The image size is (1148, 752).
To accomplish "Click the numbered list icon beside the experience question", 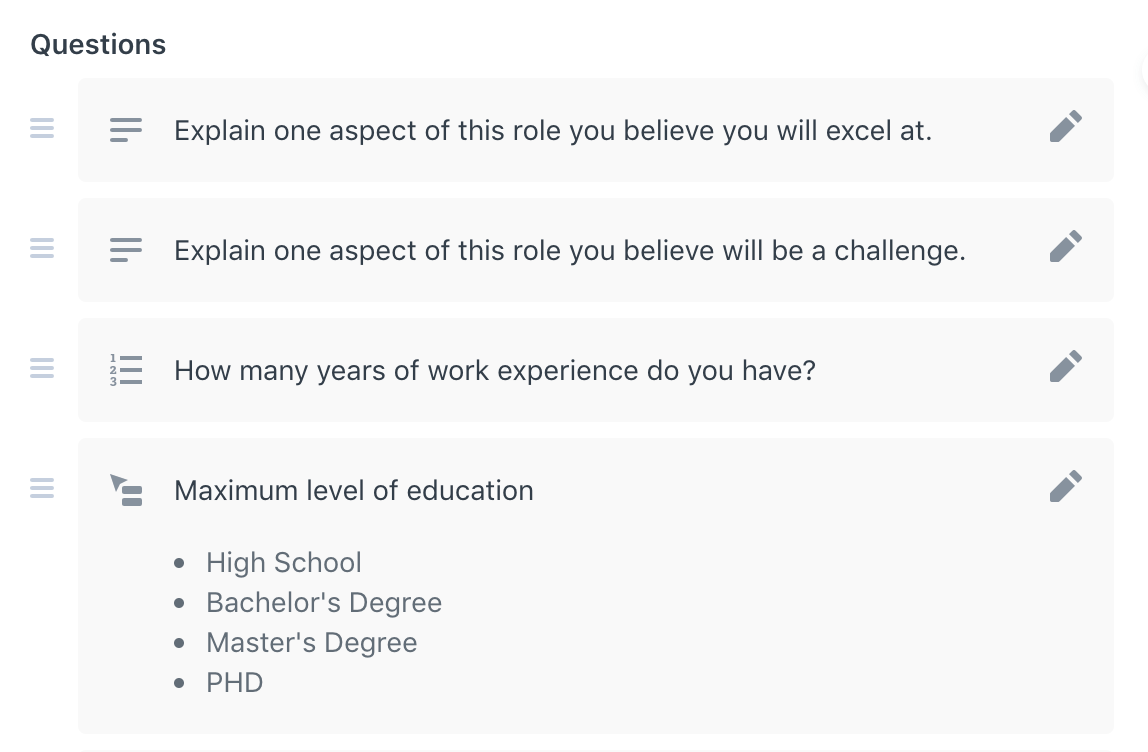I will [126, 369].
